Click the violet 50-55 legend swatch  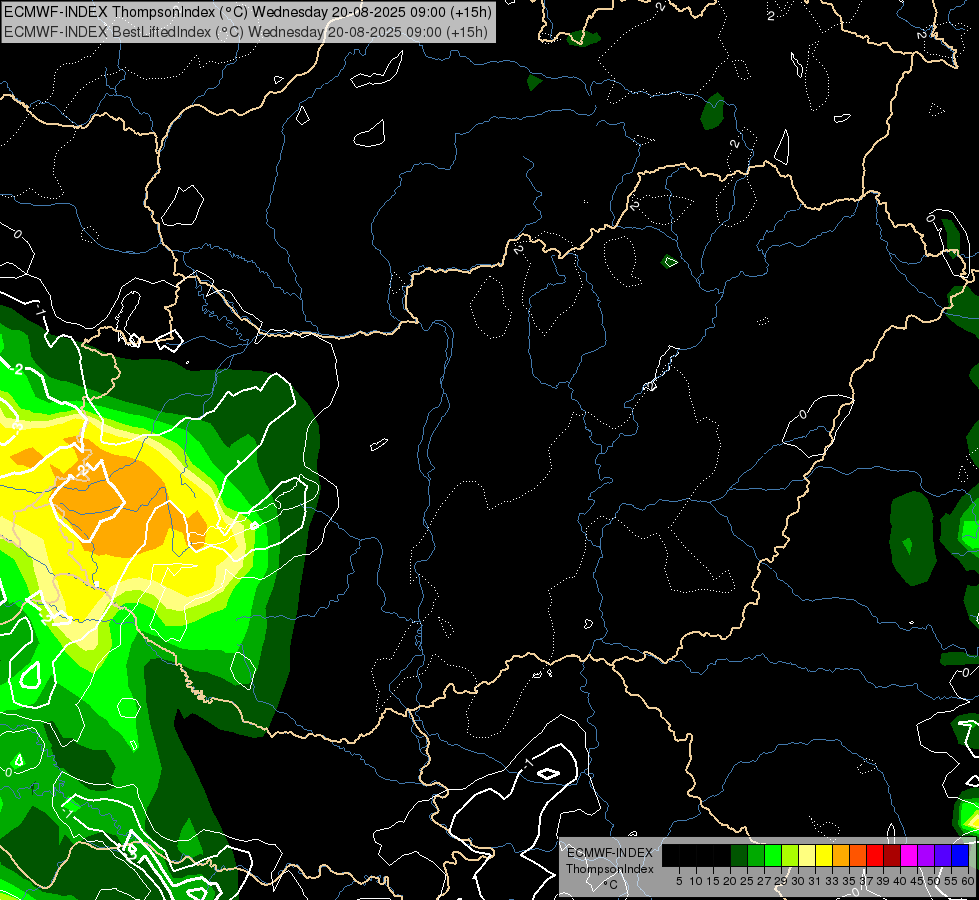coord(943,855)
